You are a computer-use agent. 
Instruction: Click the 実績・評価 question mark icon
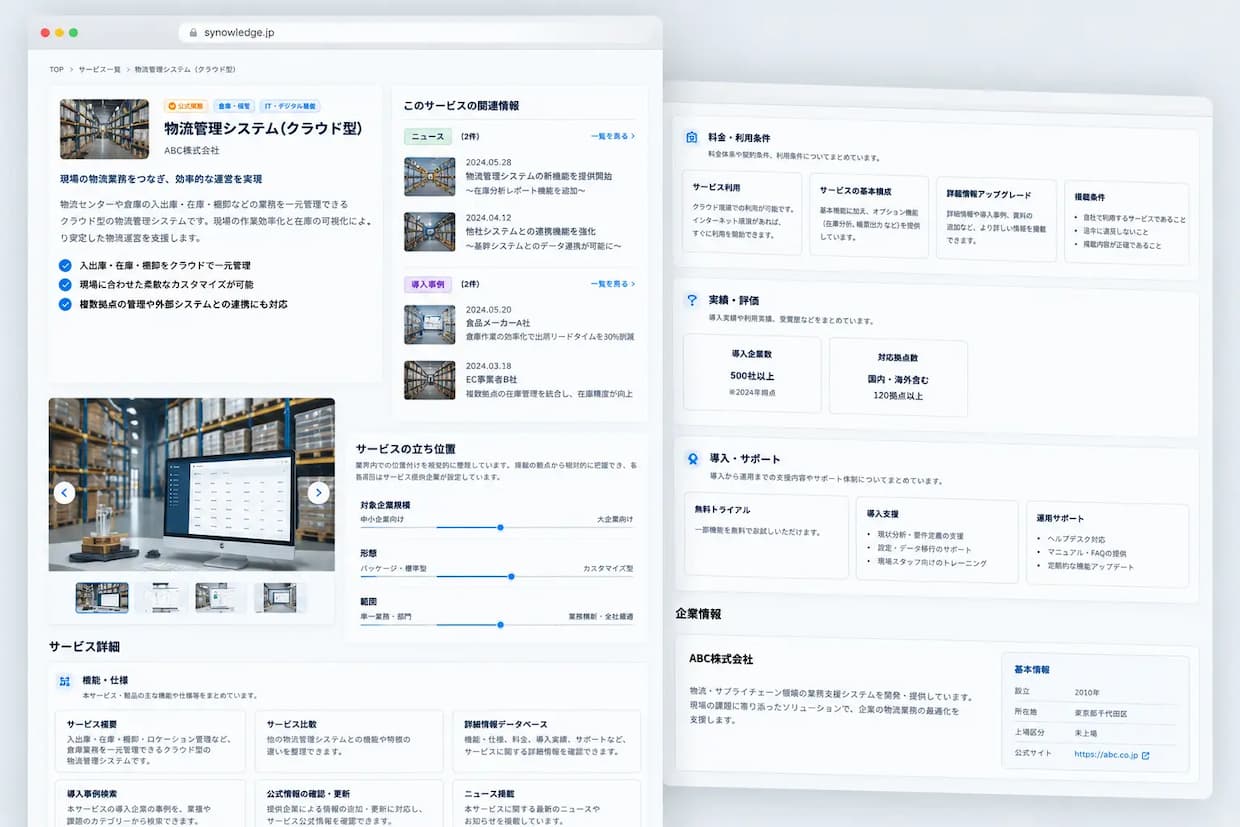[x=691, y=300]
